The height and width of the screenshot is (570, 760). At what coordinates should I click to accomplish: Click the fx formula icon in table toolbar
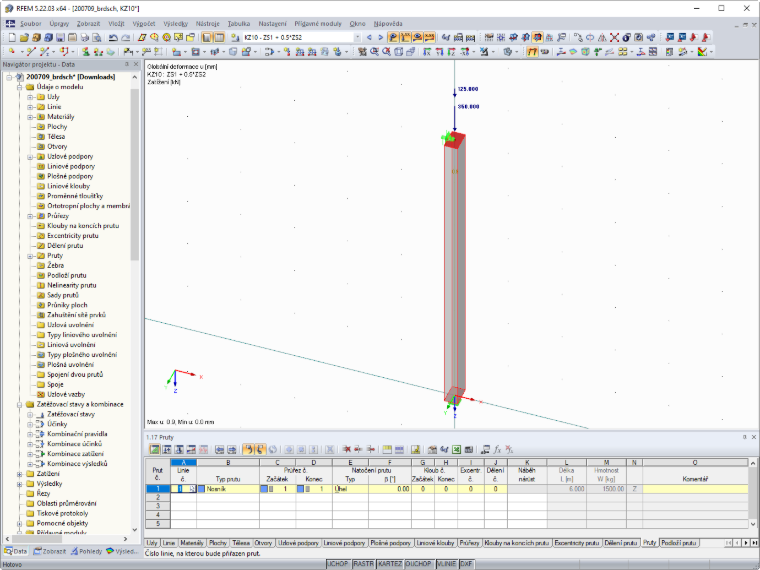tap(497, 449)
